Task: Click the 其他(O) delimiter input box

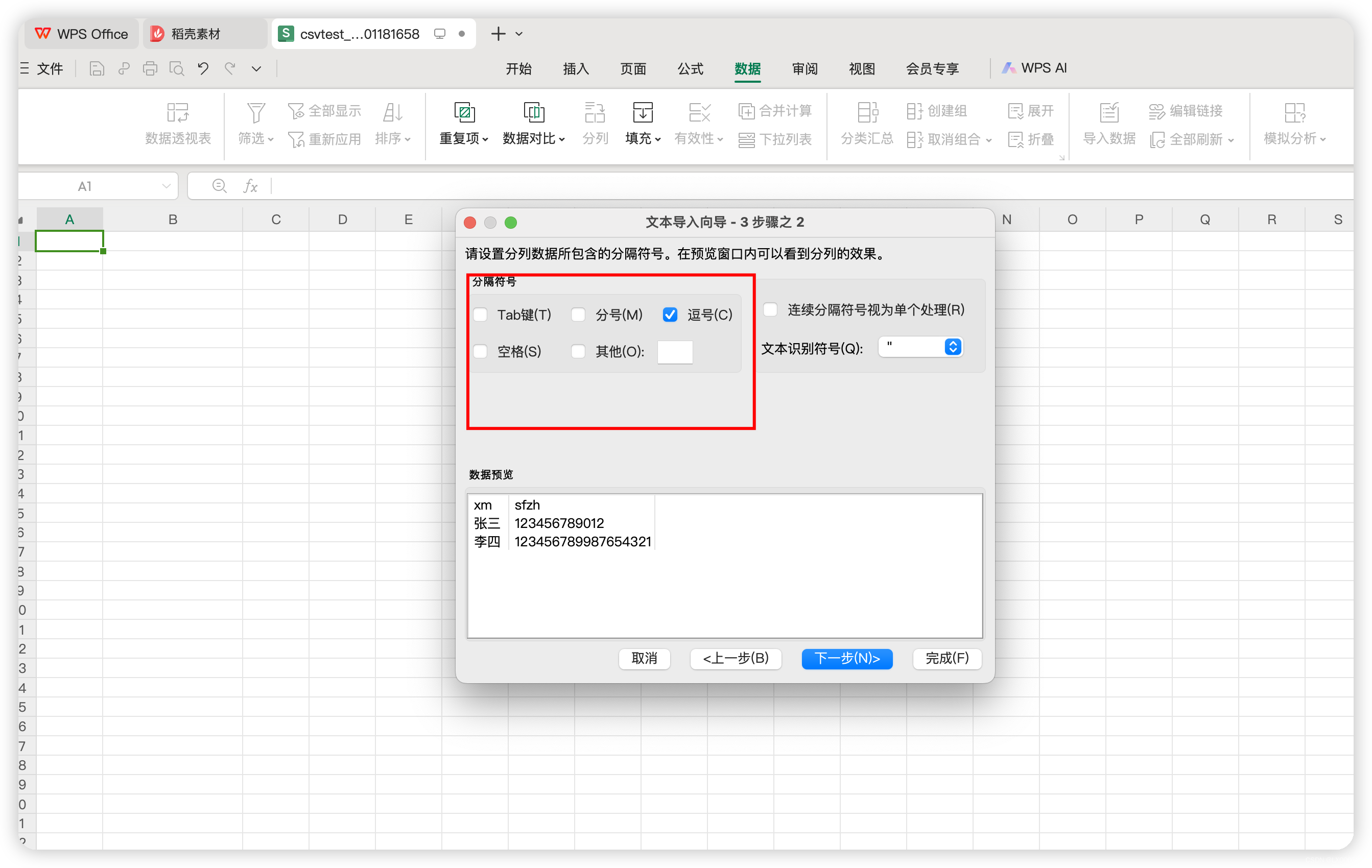Action: coord(675,352)
